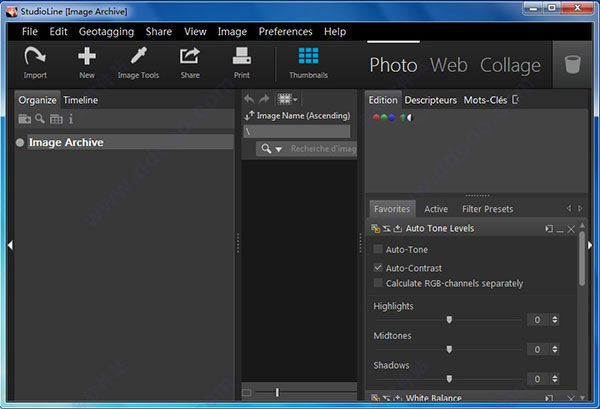
Task: Switch to the Mots-Clés tab
Action: (485, 100)
